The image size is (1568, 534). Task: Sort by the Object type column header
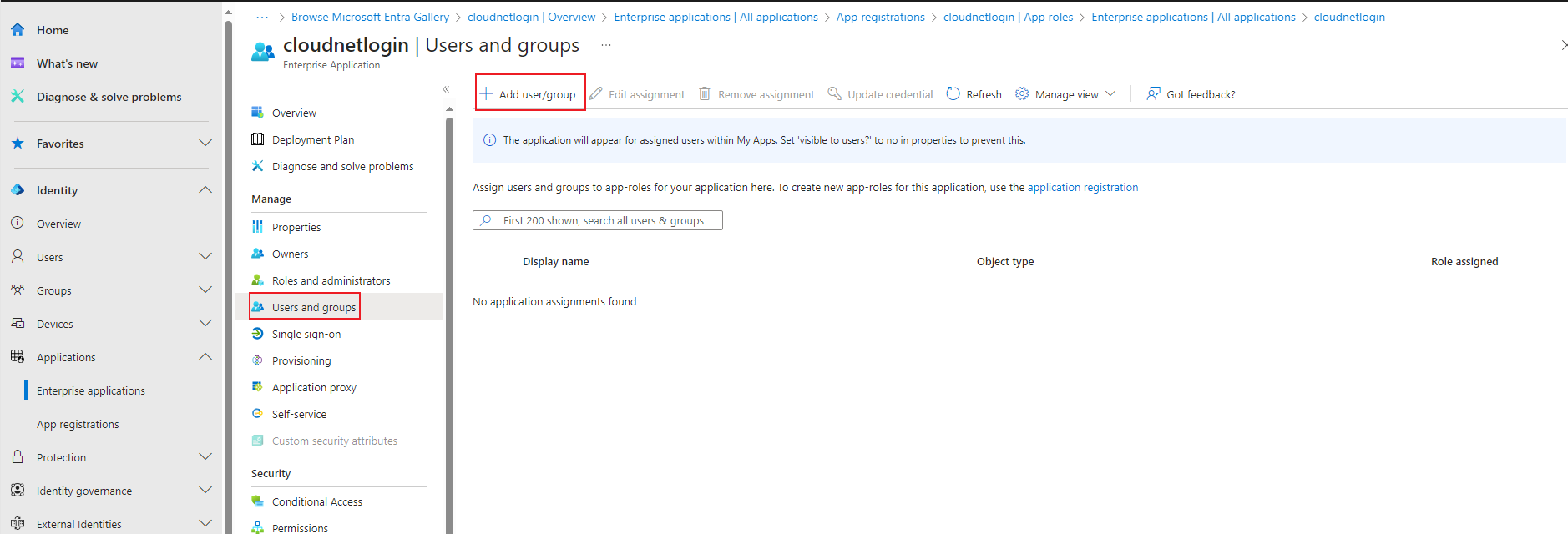point(1005,261)
